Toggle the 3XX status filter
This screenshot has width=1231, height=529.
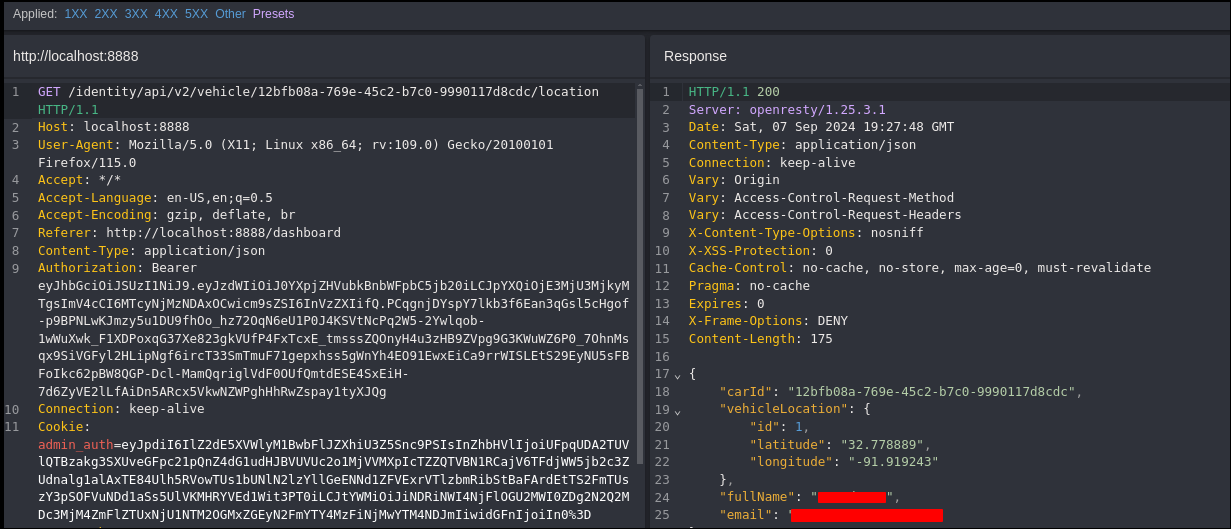[x=136, y=14]
